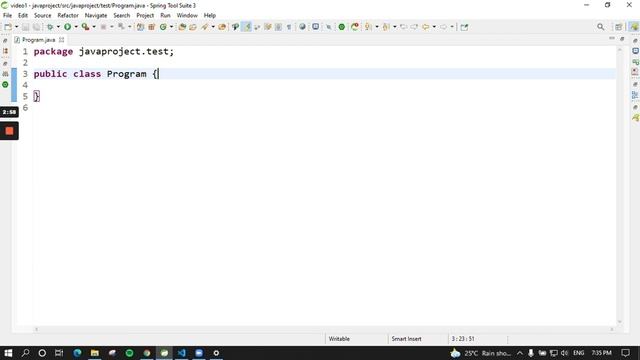Minimize the editor area
The width and height of the screenshot is (640, 360).
pyautogui.click(x=611, y=39)
